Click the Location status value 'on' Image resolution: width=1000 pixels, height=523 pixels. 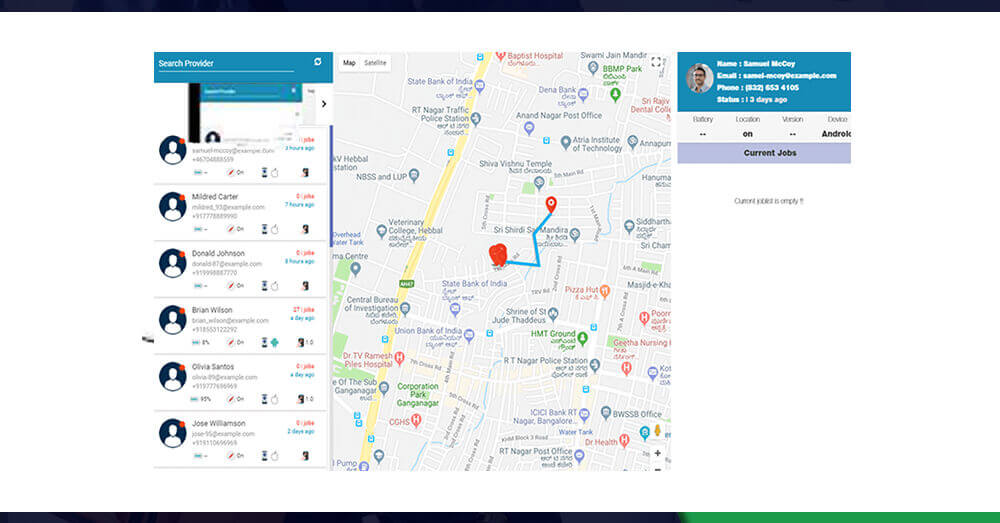(747, 134)
